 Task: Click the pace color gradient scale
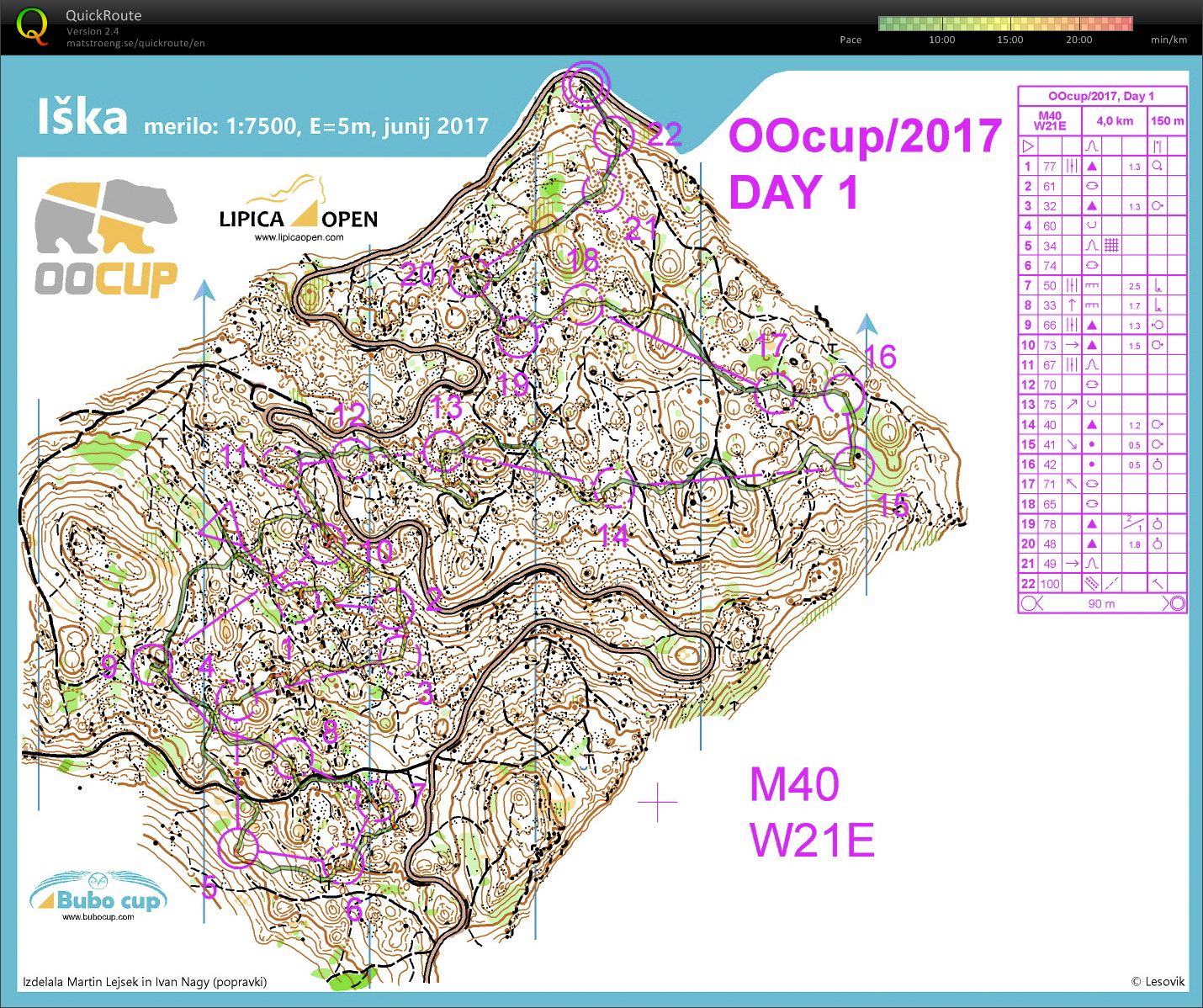tap(1005, 24)
